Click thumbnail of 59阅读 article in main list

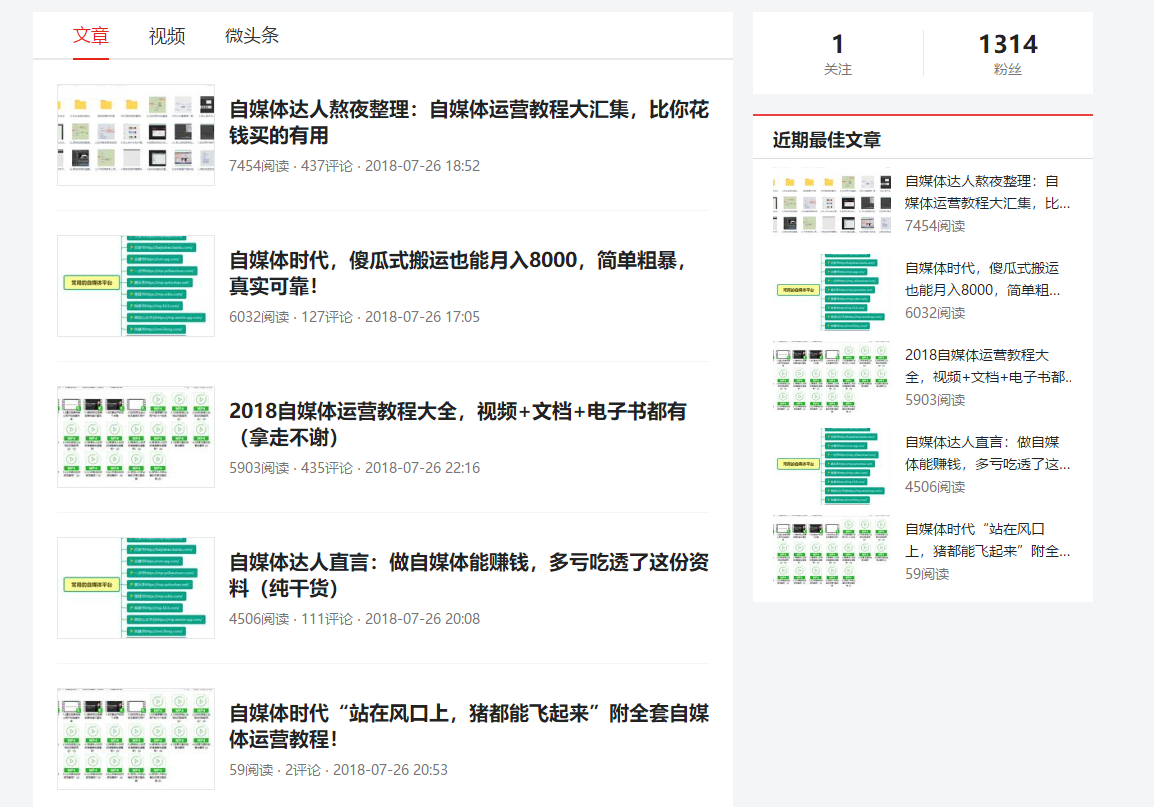pos(136,739)
